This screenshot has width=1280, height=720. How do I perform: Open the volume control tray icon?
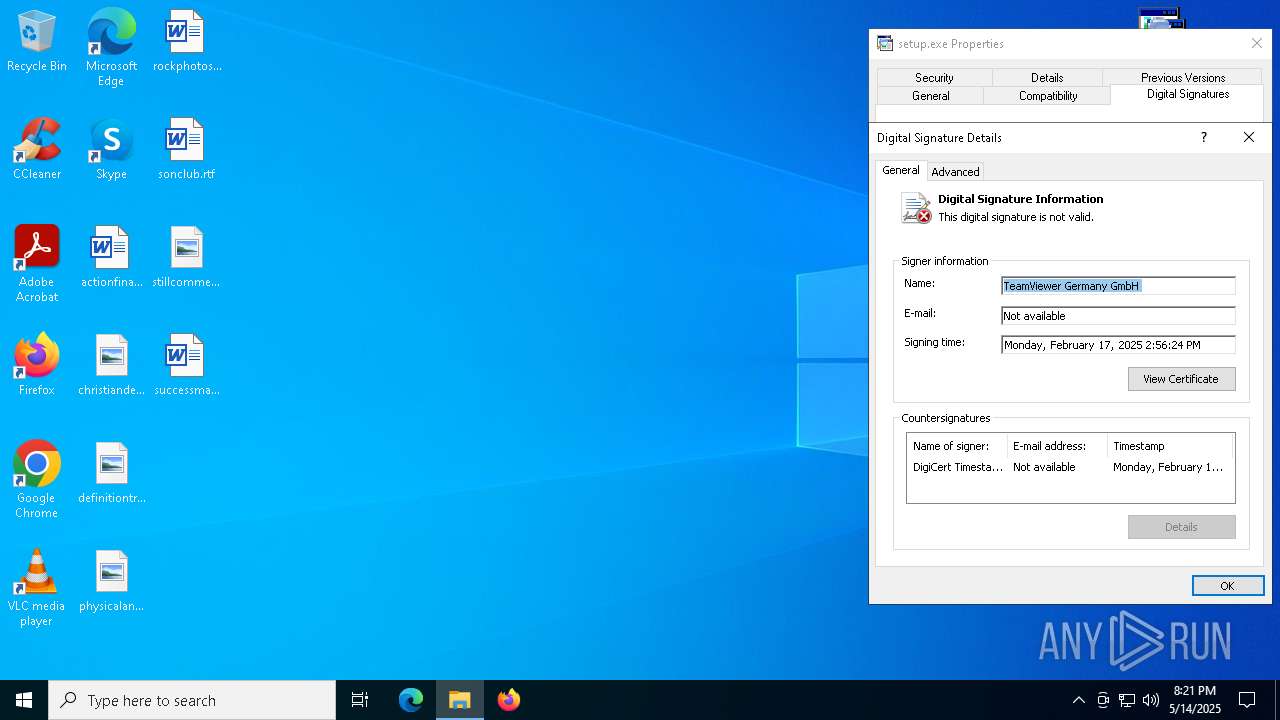pyautogui.click(x=1151, y=700)
